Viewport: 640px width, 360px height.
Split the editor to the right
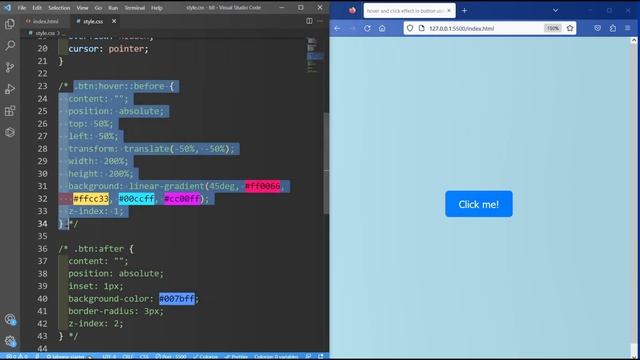pyautogui.click(x=309, y=21)
